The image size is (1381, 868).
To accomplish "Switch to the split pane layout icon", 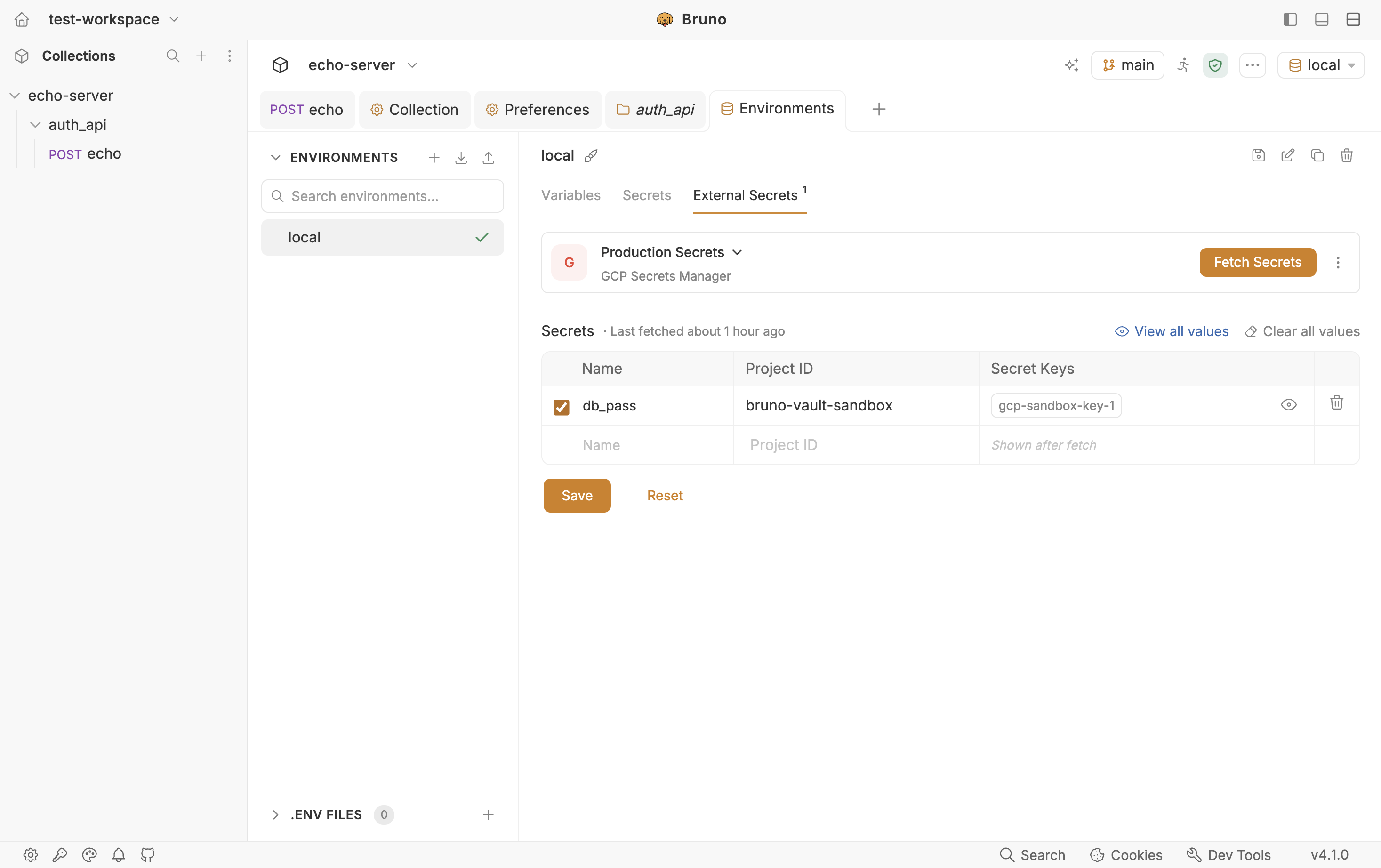I will 1354,19.
